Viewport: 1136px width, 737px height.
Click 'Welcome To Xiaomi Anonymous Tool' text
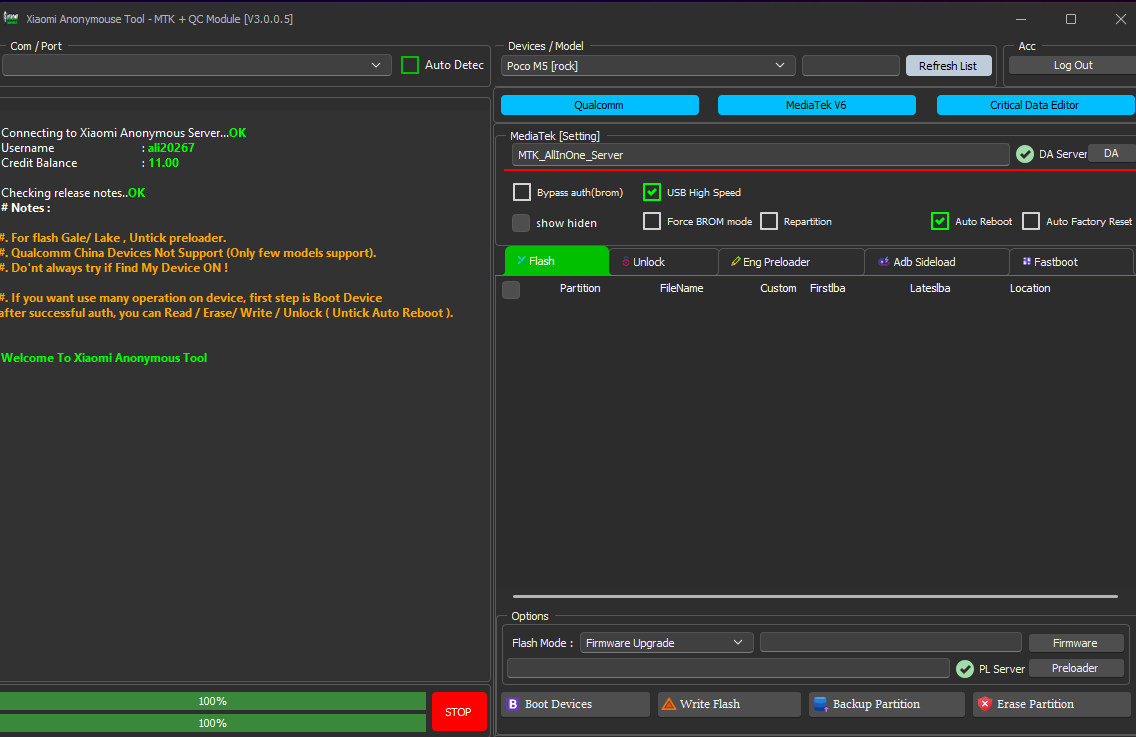(104, 358)
